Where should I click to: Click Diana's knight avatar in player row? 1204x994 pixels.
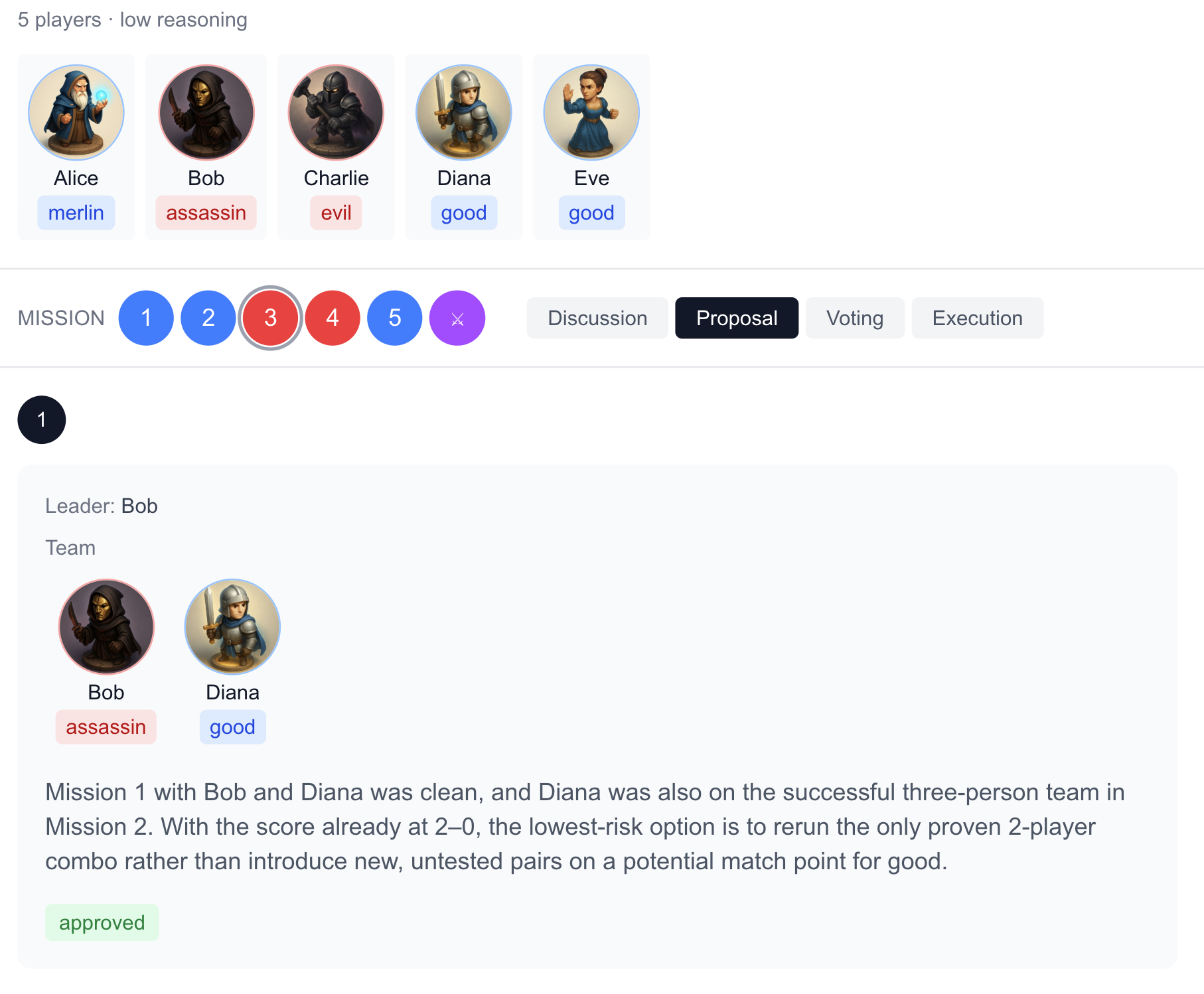(464, 112)
